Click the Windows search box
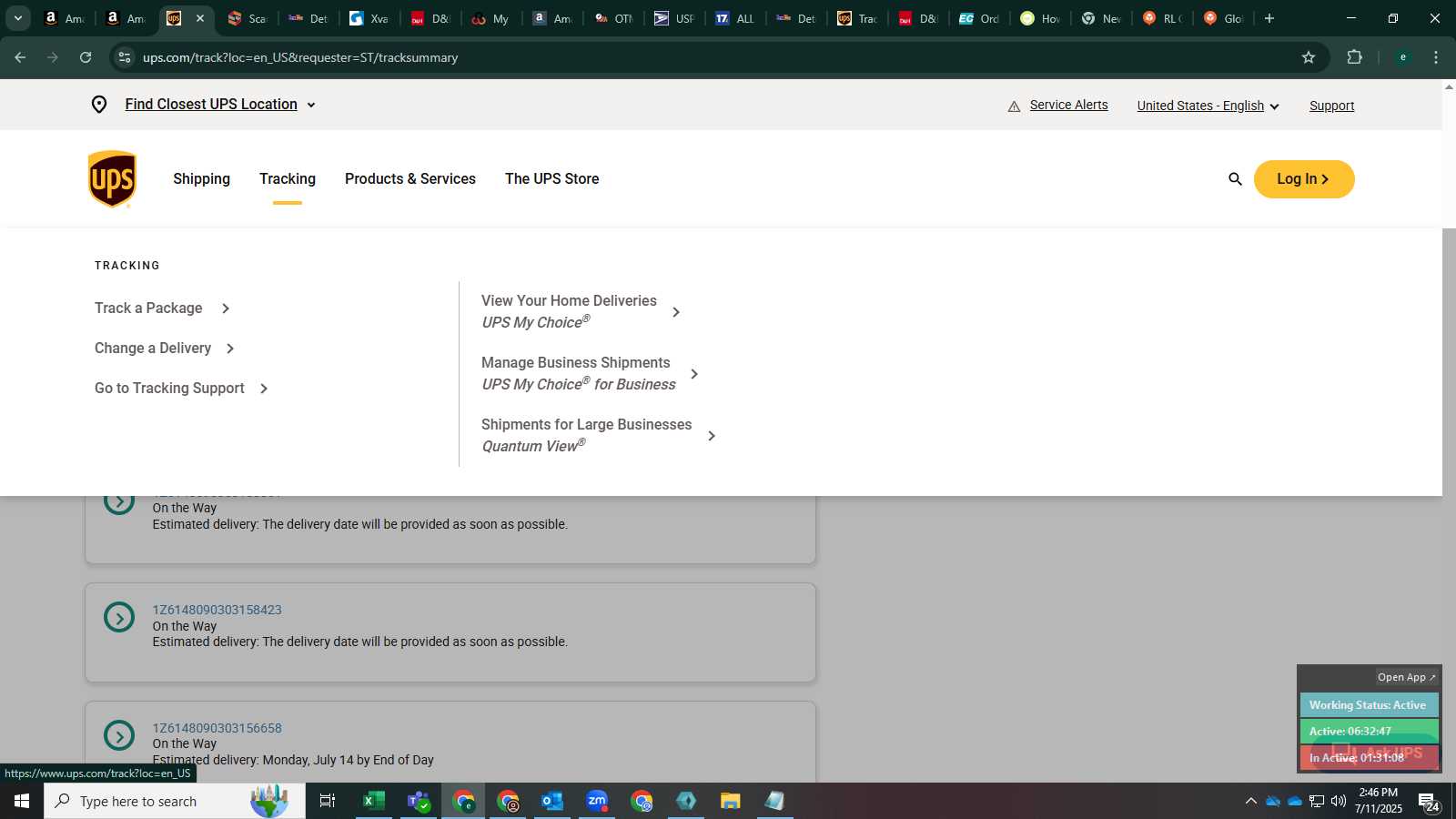The width and height of the screenshot is (1456, 819). [x=175, y=801]
